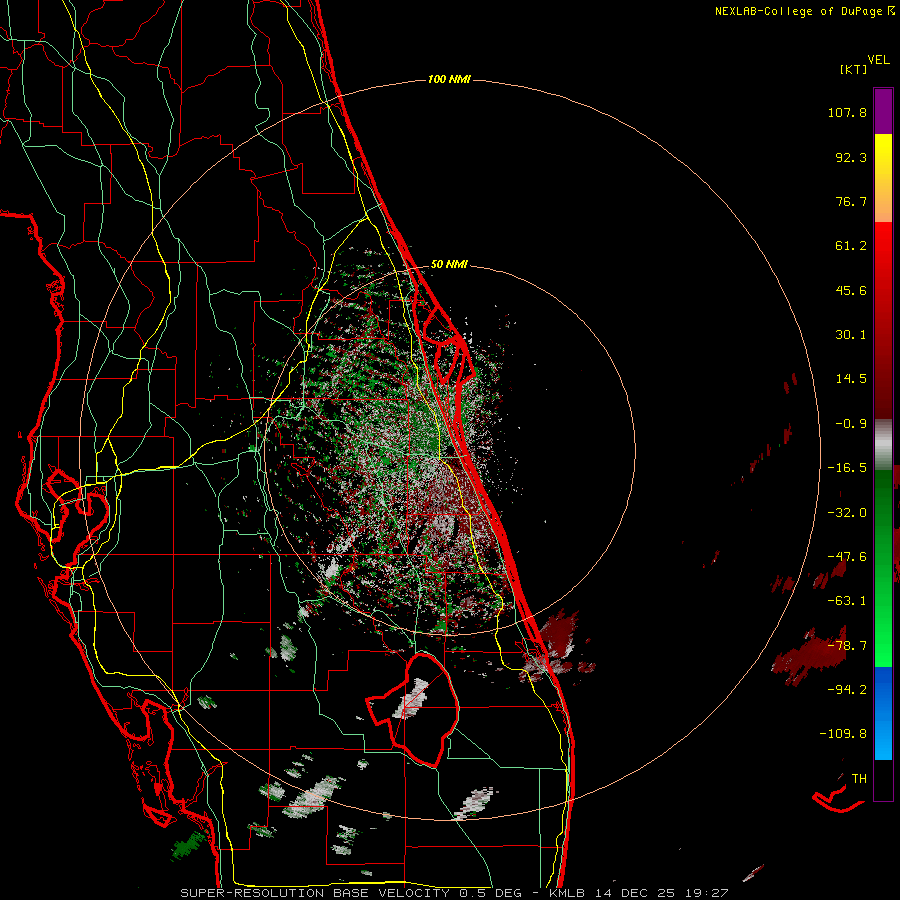
Task: Click the 107.8 velocity scale value
Action: click(x=847, y=112)
